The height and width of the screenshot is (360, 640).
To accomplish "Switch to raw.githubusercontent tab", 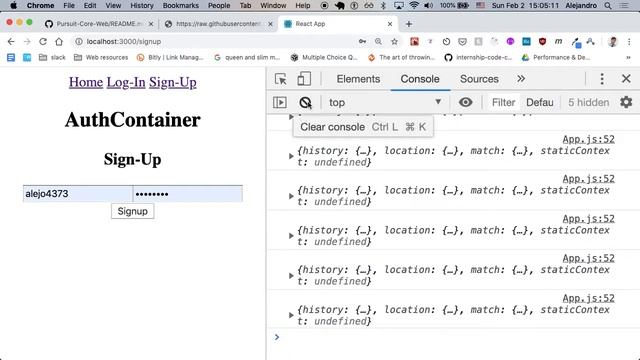I will pyautogui.click(x=219, y=24).
